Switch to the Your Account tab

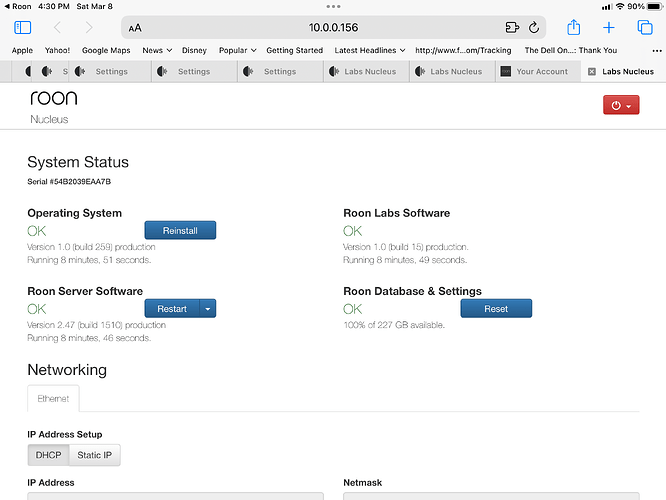tap(538, 71)
